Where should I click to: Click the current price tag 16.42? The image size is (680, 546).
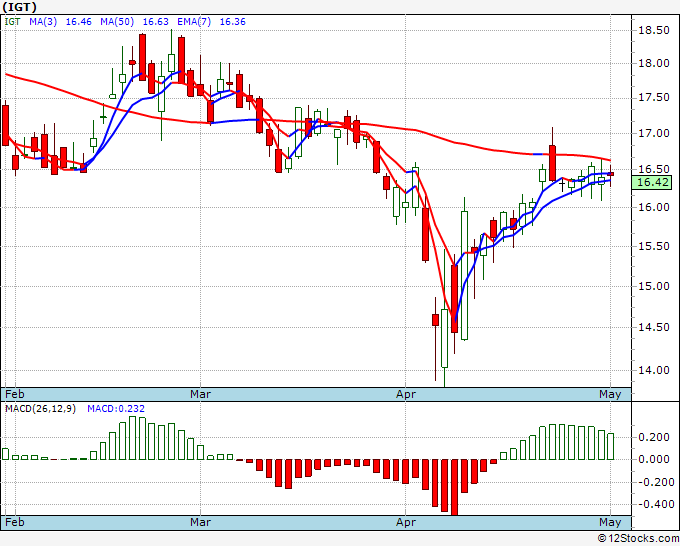[x=652, y=182]
